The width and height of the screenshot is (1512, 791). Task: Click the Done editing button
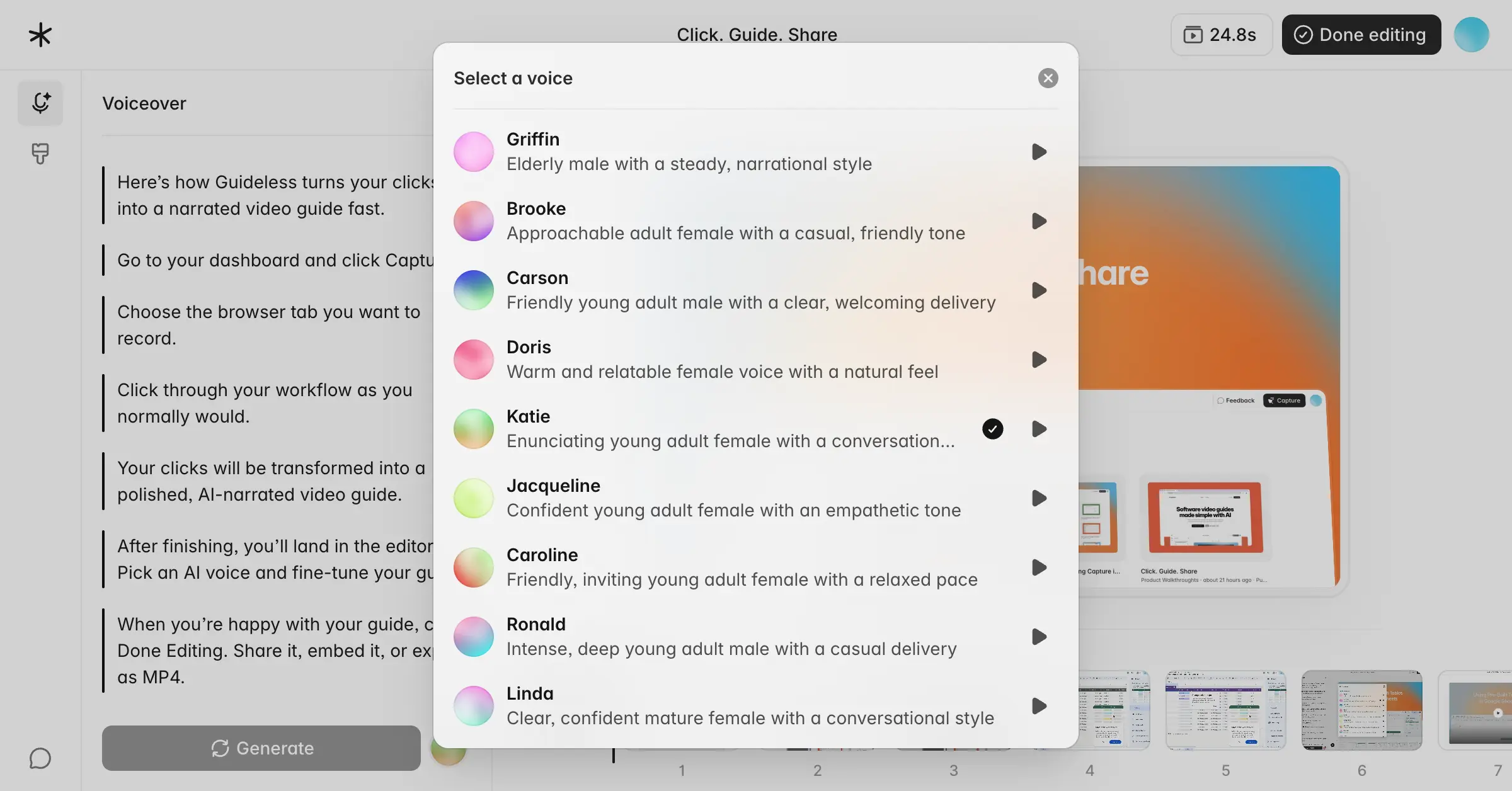[x=1361, y=35]
